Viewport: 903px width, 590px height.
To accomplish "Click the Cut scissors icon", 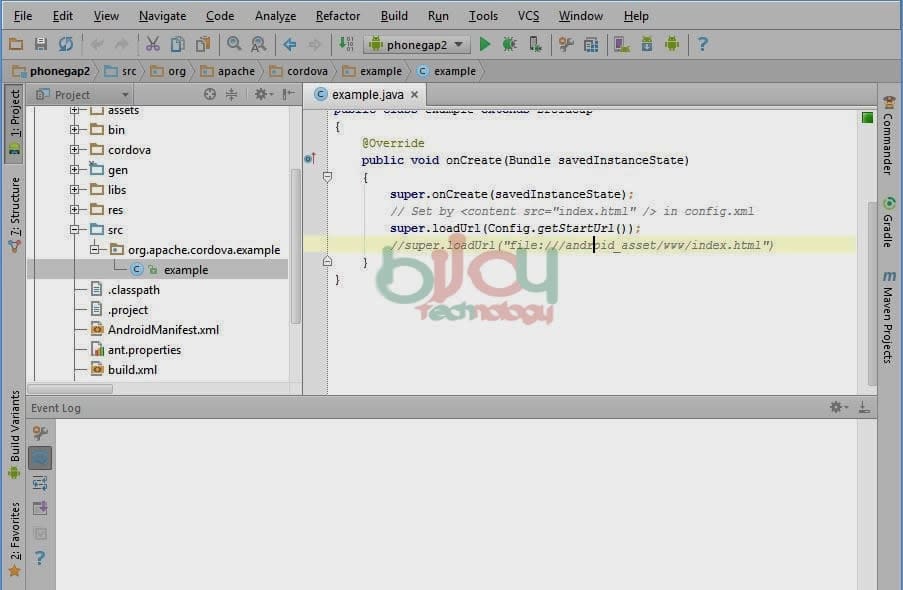I will tap(153, 44).
